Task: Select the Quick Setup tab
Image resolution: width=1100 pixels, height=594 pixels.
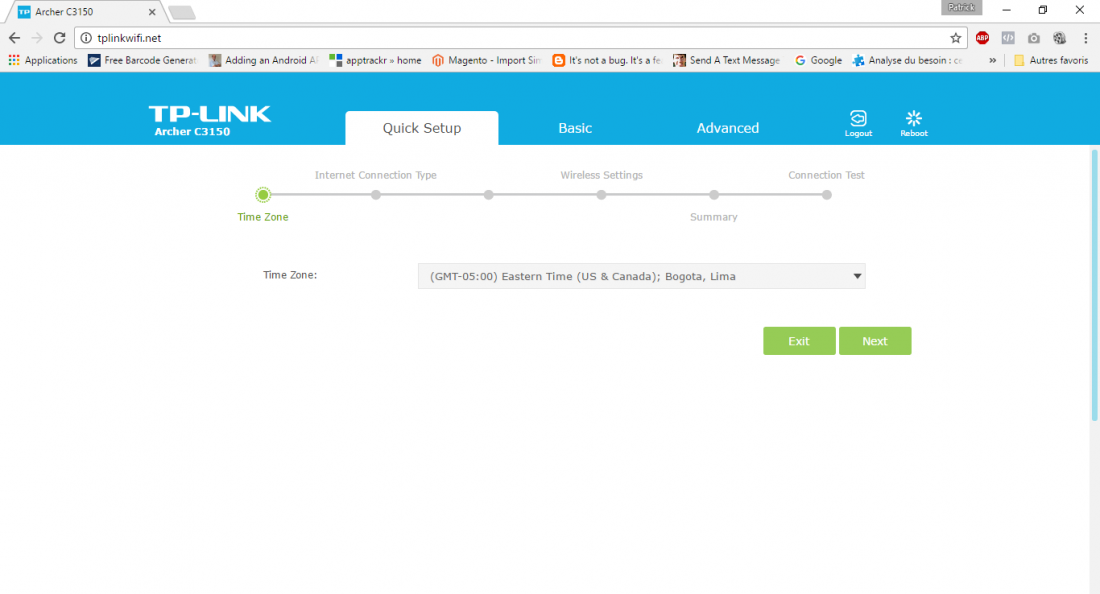Action: 422,128
